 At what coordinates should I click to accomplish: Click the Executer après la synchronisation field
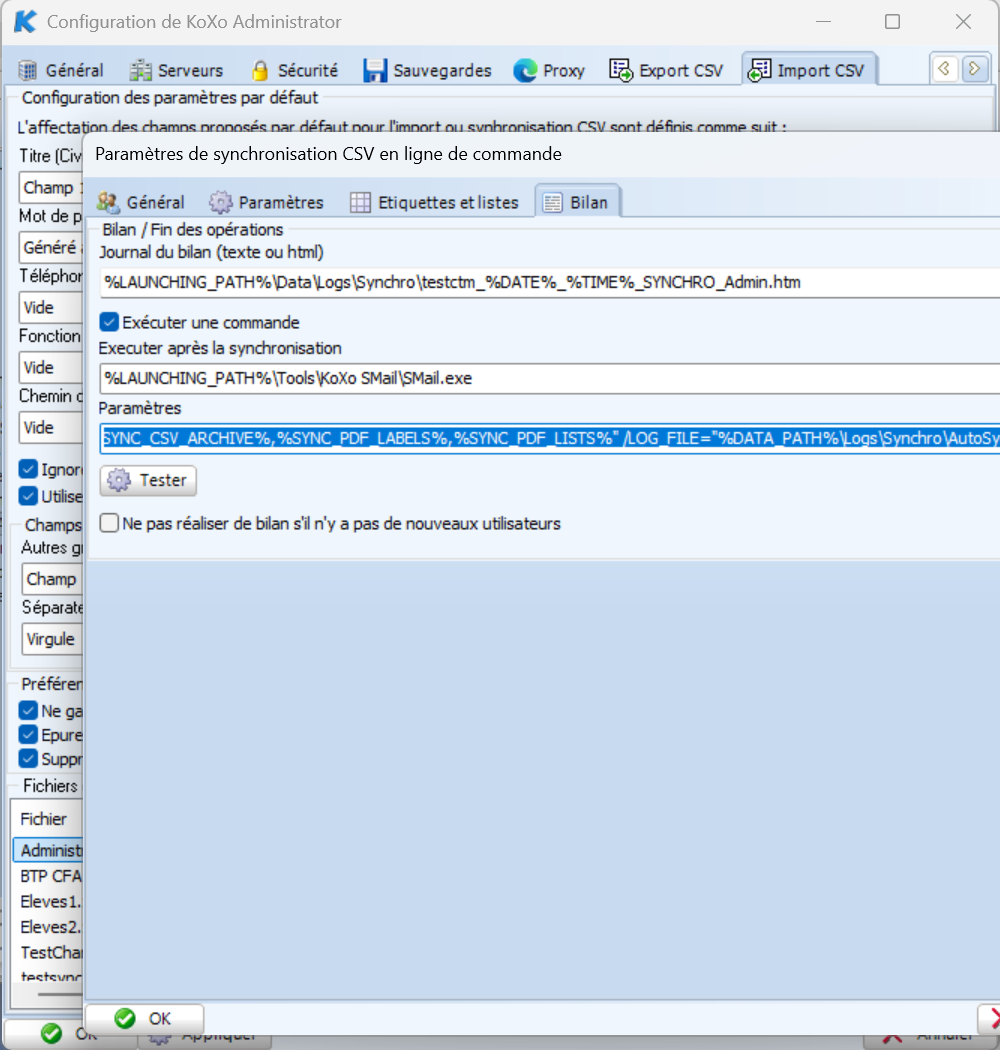(549, 378)
